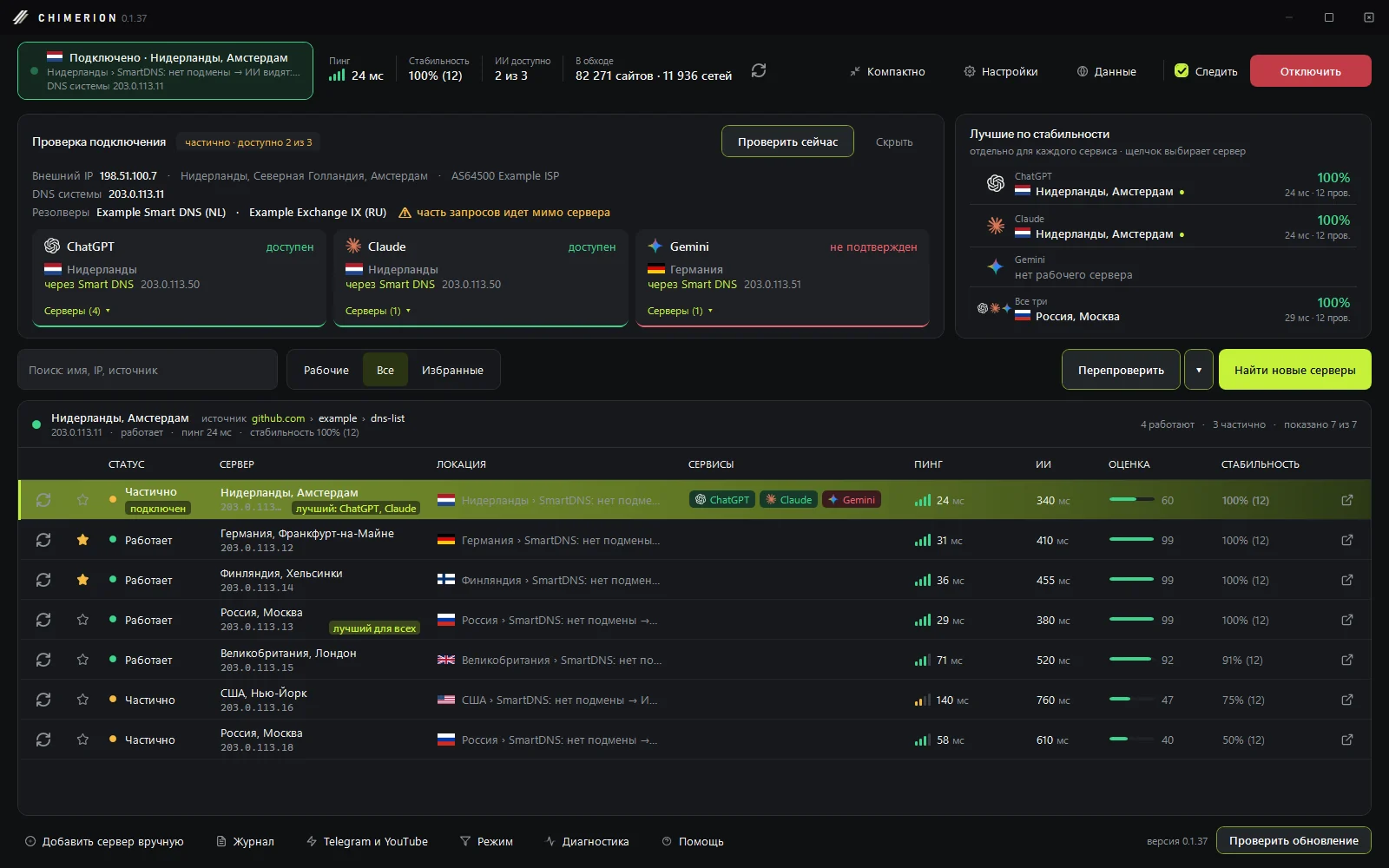Click score bar of USA, New York row
The height and width of the screenshot is (868, 1389).
1132,700
